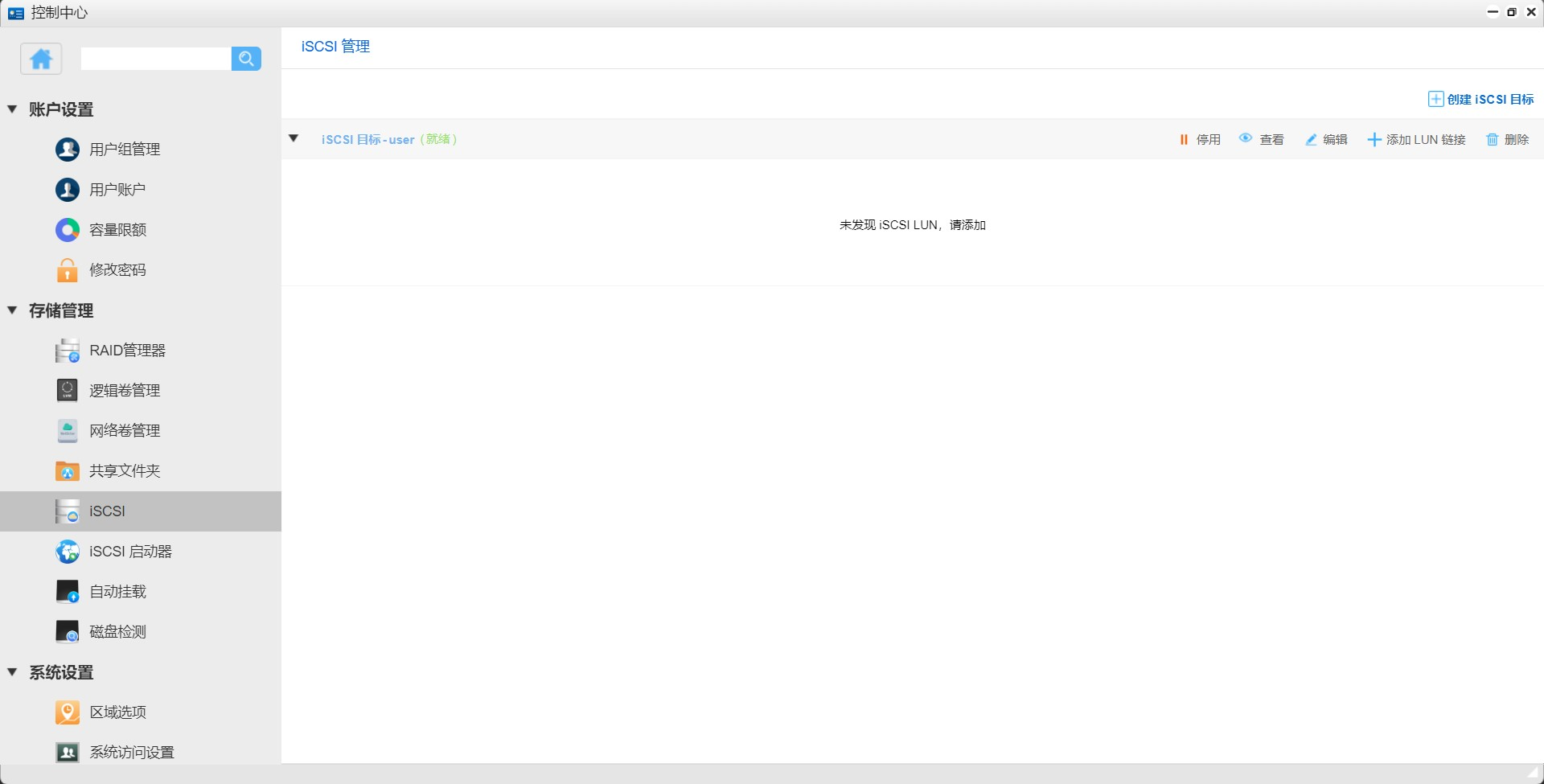1544x784 pixels.
Task: Open 共享文件夹 shared folders
Action: point(124,471)
